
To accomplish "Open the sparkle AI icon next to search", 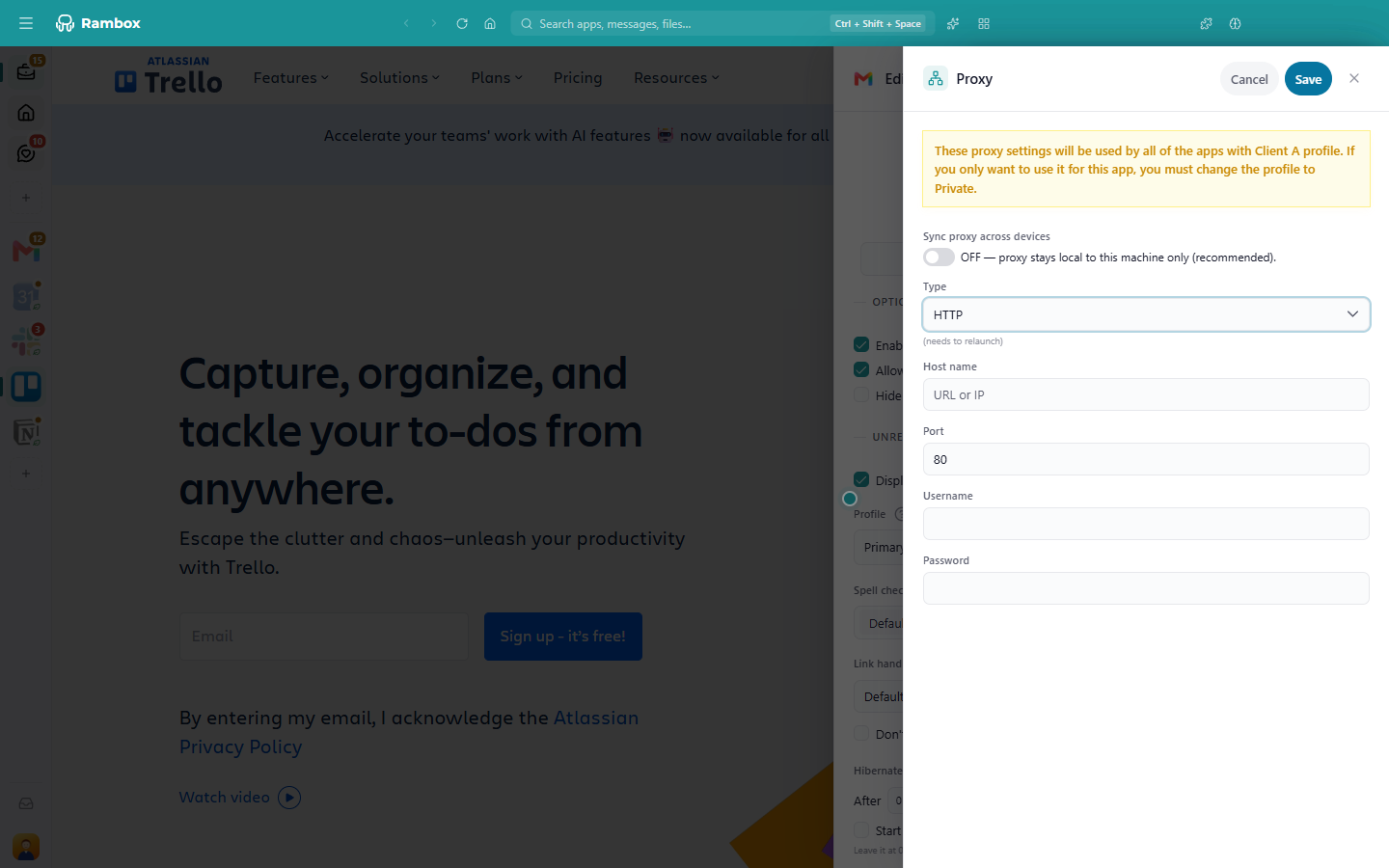I will pos(953,23).
